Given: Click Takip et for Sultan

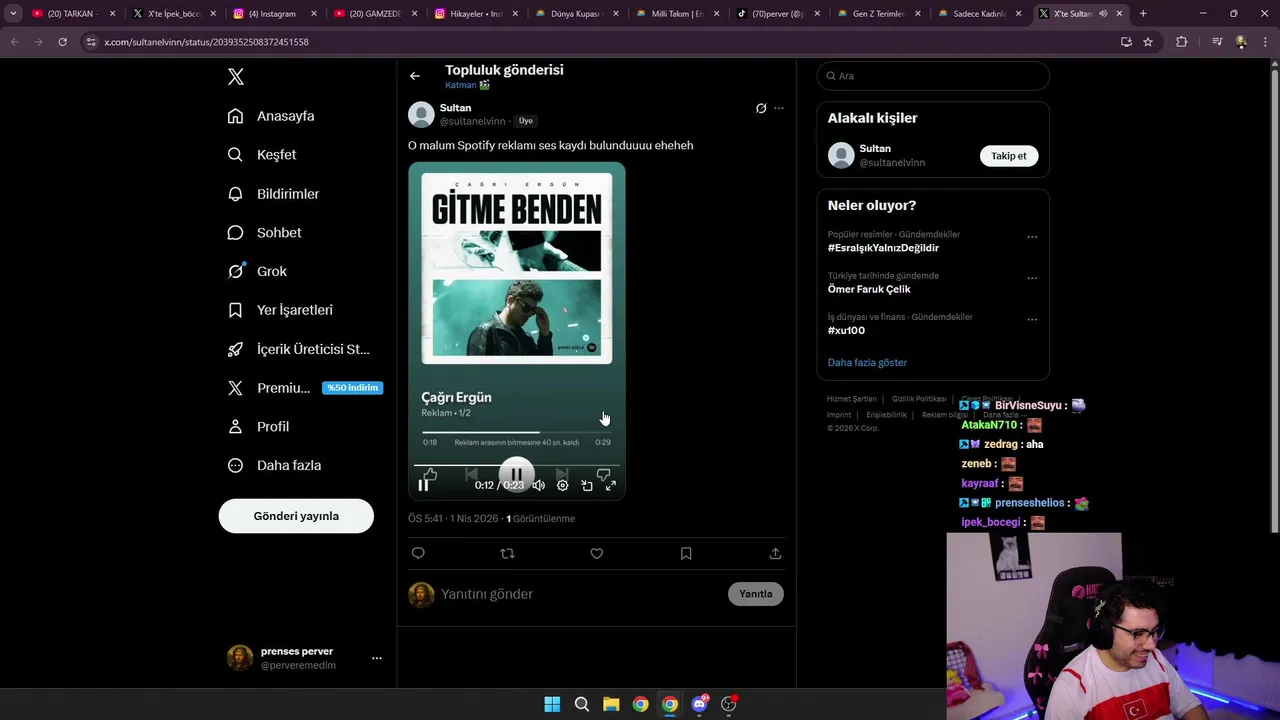Looking at the screenshot, I should pos(1009,156).
